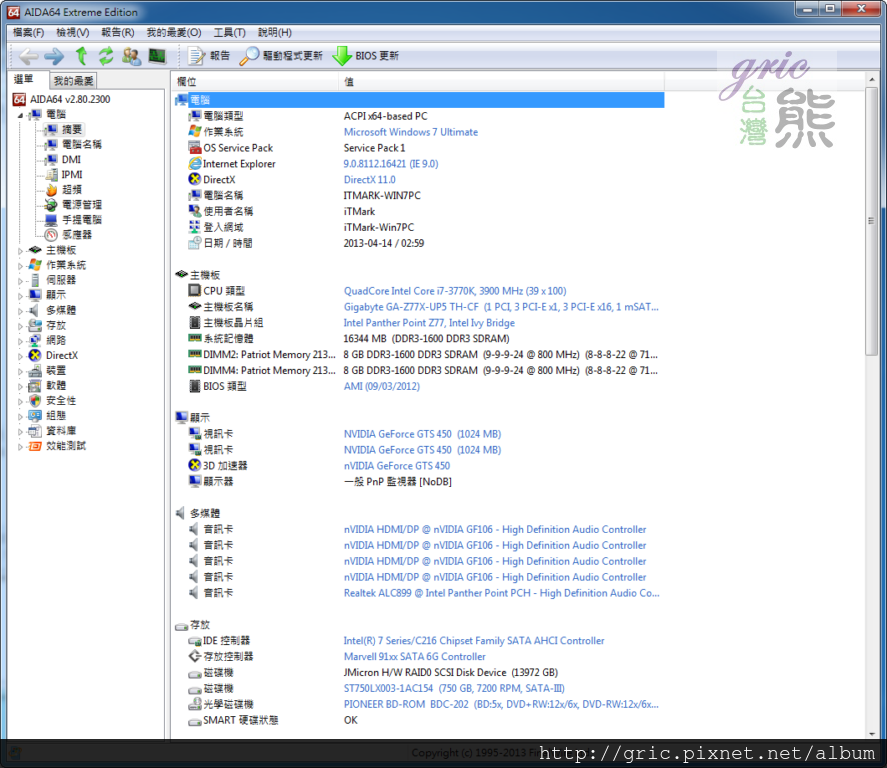This screenshot has height=768, width=887.
Task: Click the 組態 configuration icon
Action: pos(35,416)
